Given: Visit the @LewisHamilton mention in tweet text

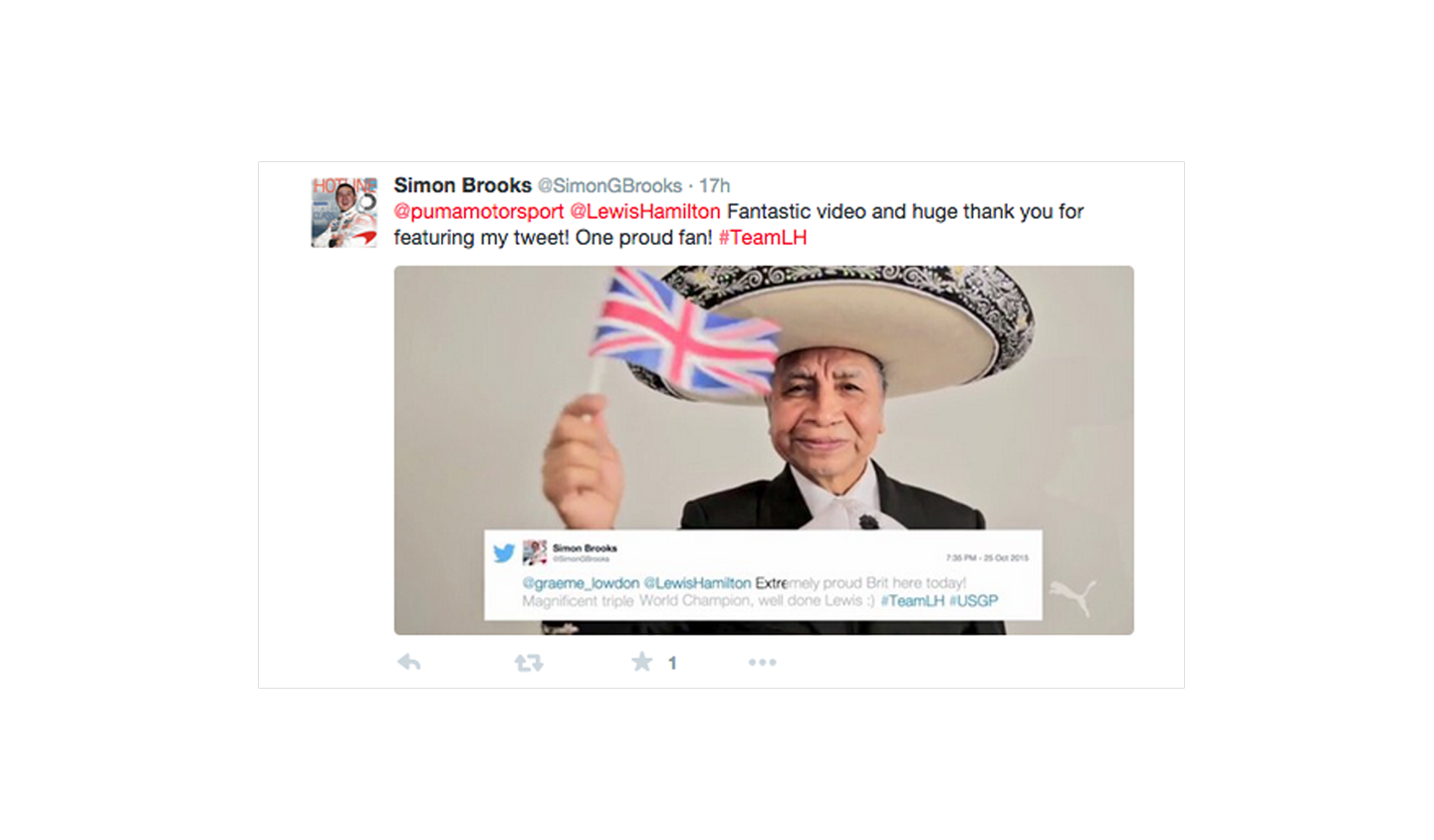Looking at the screenshot, I should click(x=644, y=212).
